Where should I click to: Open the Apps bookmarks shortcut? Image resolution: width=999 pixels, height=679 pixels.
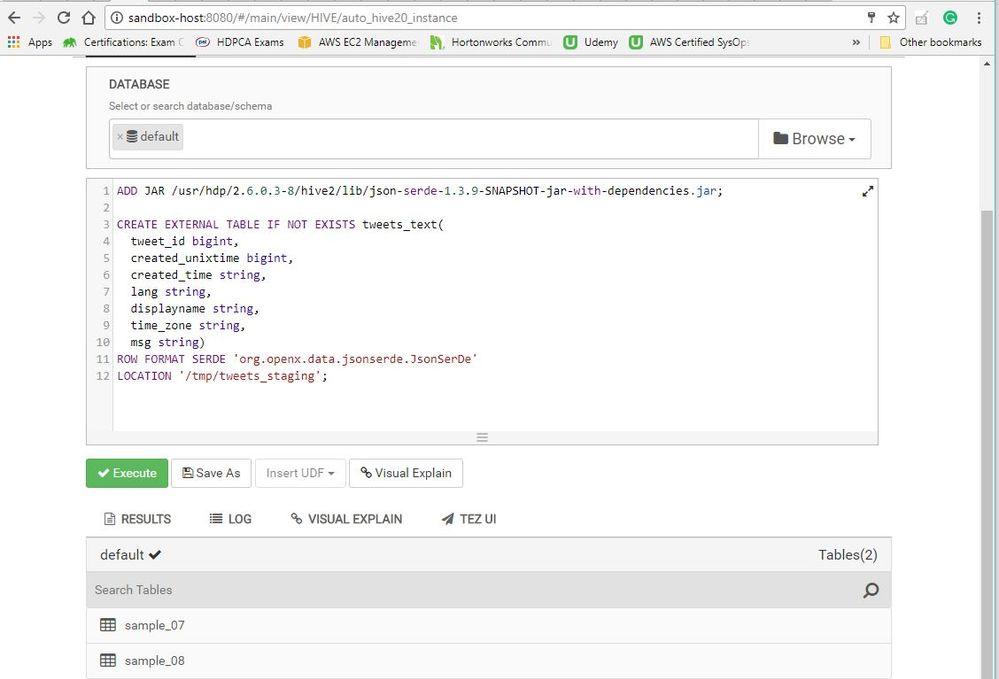coord(30,42)
